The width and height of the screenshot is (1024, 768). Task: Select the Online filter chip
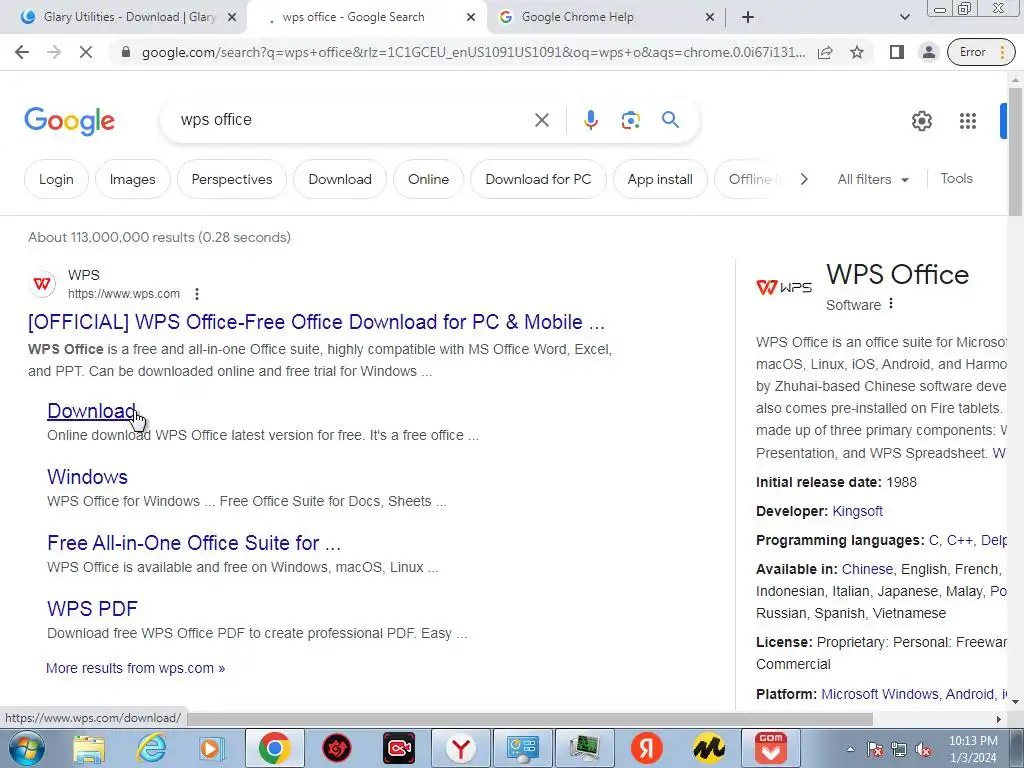(x=428, y=179)
